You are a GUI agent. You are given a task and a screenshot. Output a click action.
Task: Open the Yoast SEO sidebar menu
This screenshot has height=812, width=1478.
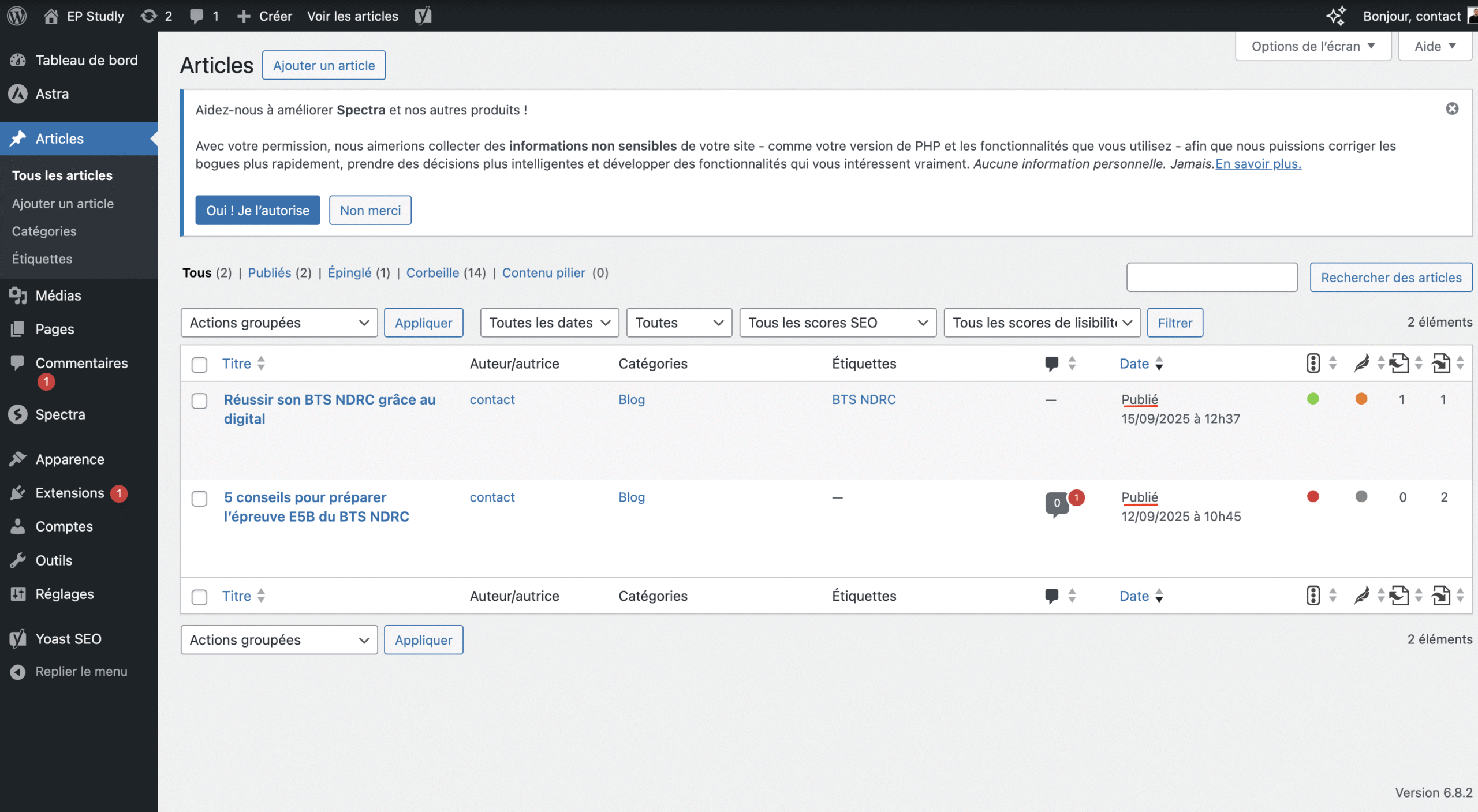(x=68, y=639)
